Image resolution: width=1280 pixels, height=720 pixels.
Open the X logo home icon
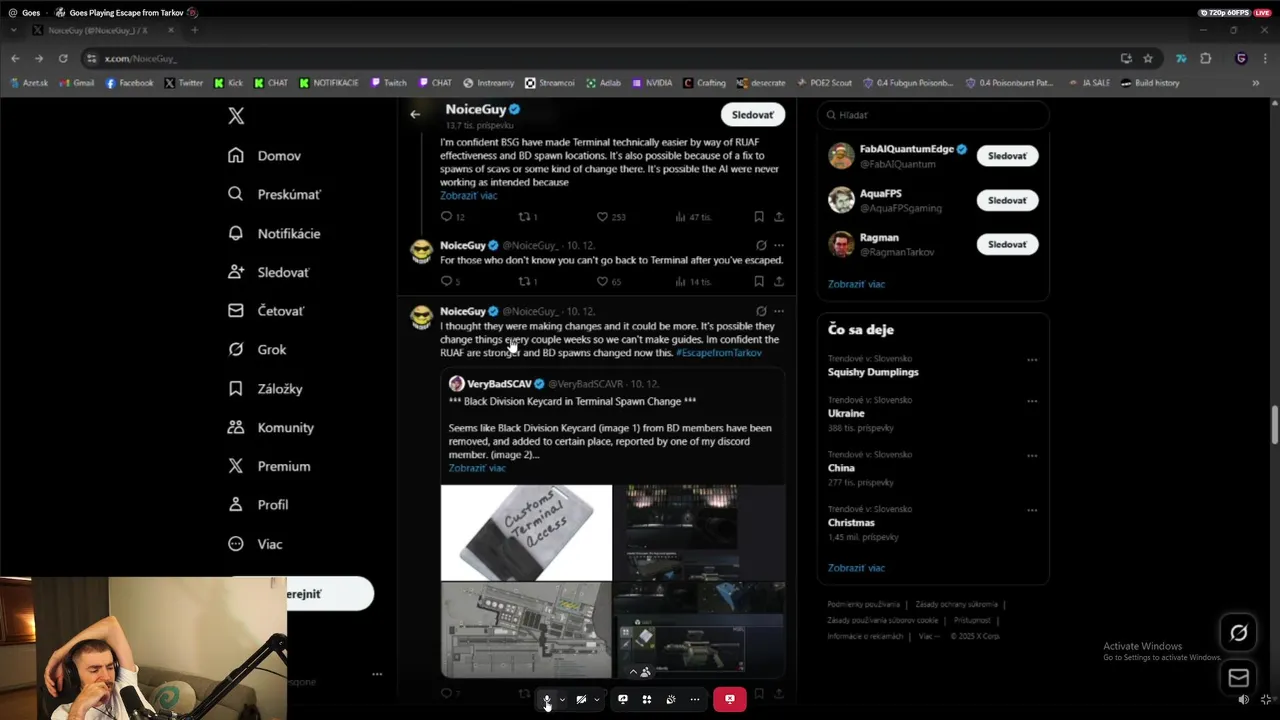pos(236,116)
